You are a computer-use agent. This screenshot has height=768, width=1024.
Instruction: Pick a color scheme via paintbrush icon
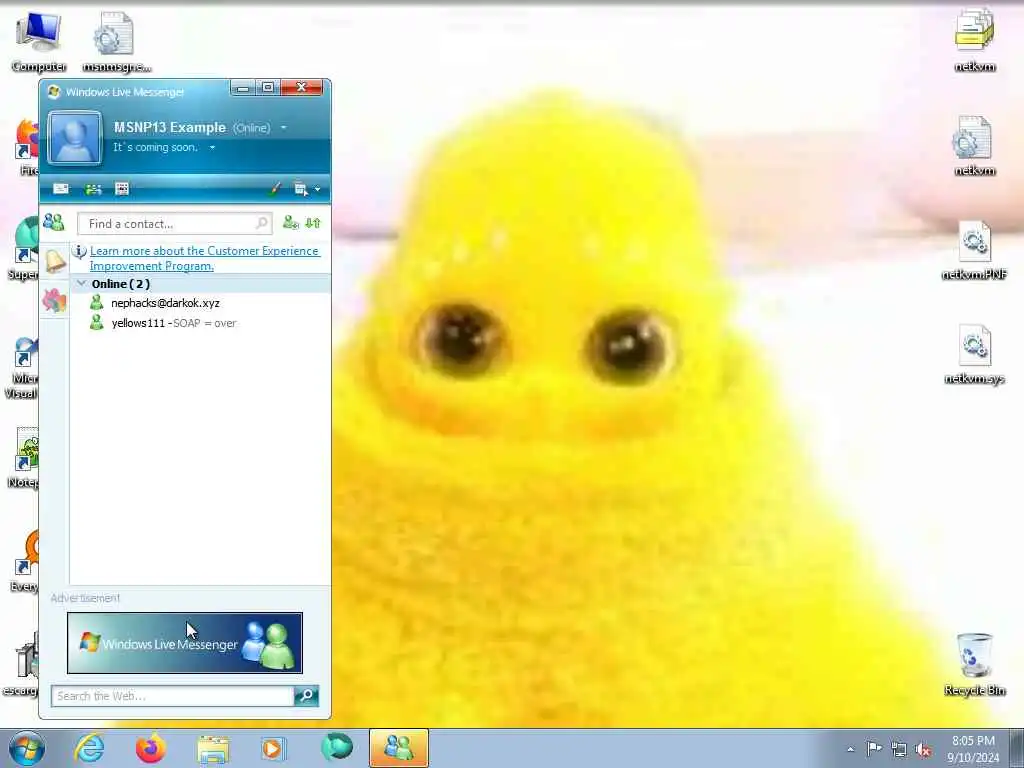tap(275, 189)
